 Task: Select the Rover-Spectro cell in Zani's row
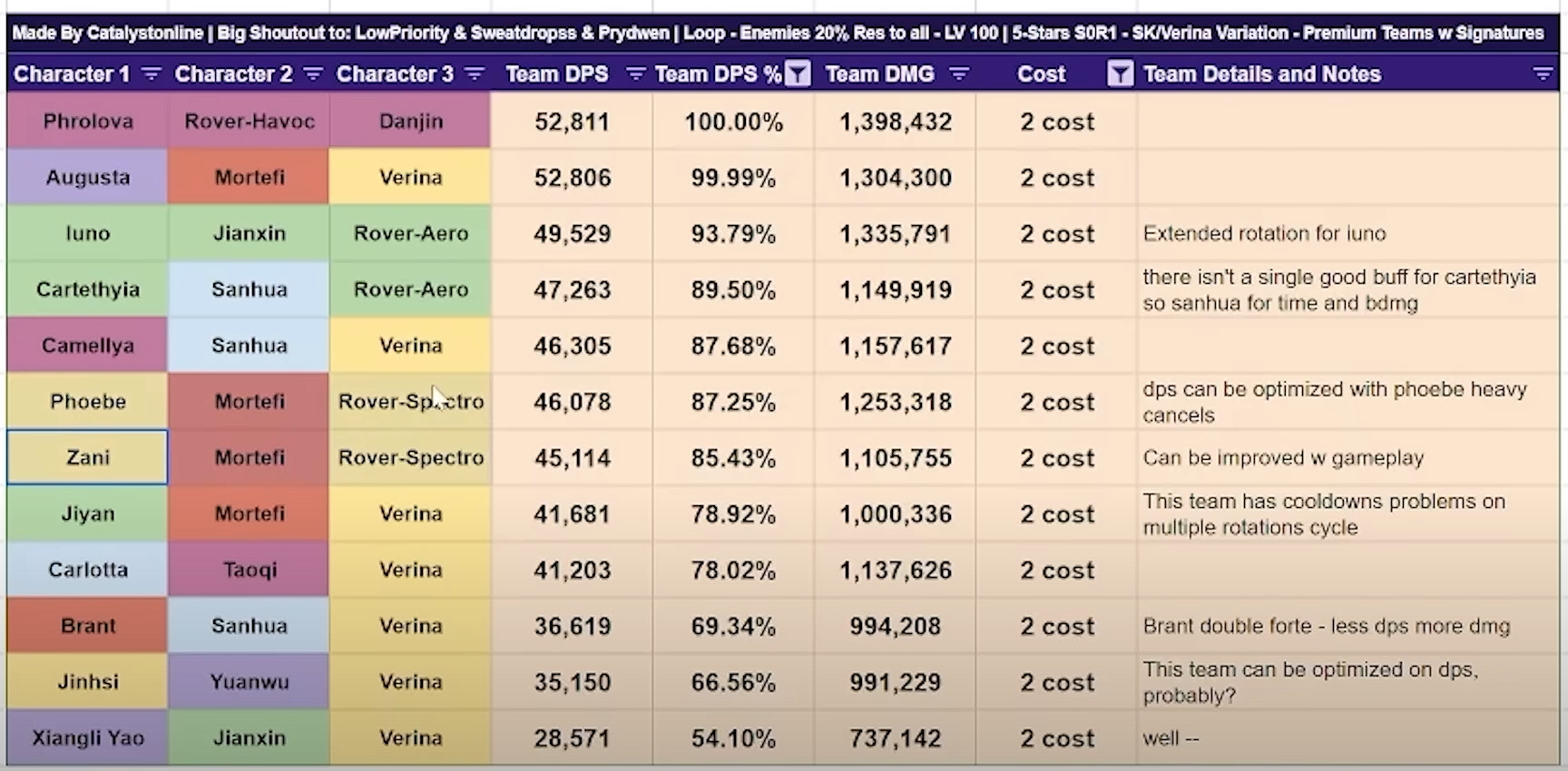tap(410, 457)
